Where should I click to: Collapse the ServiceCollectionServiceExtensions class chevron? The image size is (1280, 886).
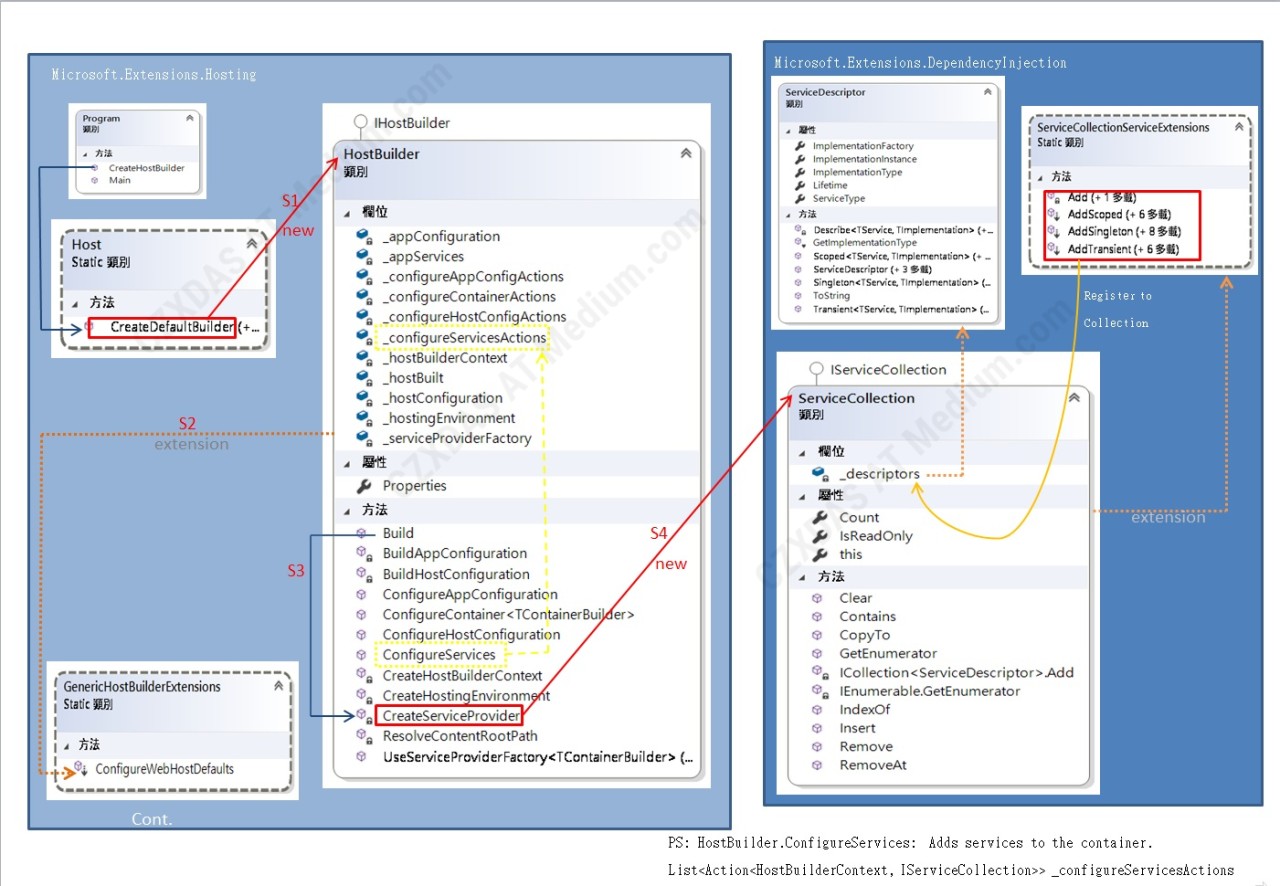1240,127
